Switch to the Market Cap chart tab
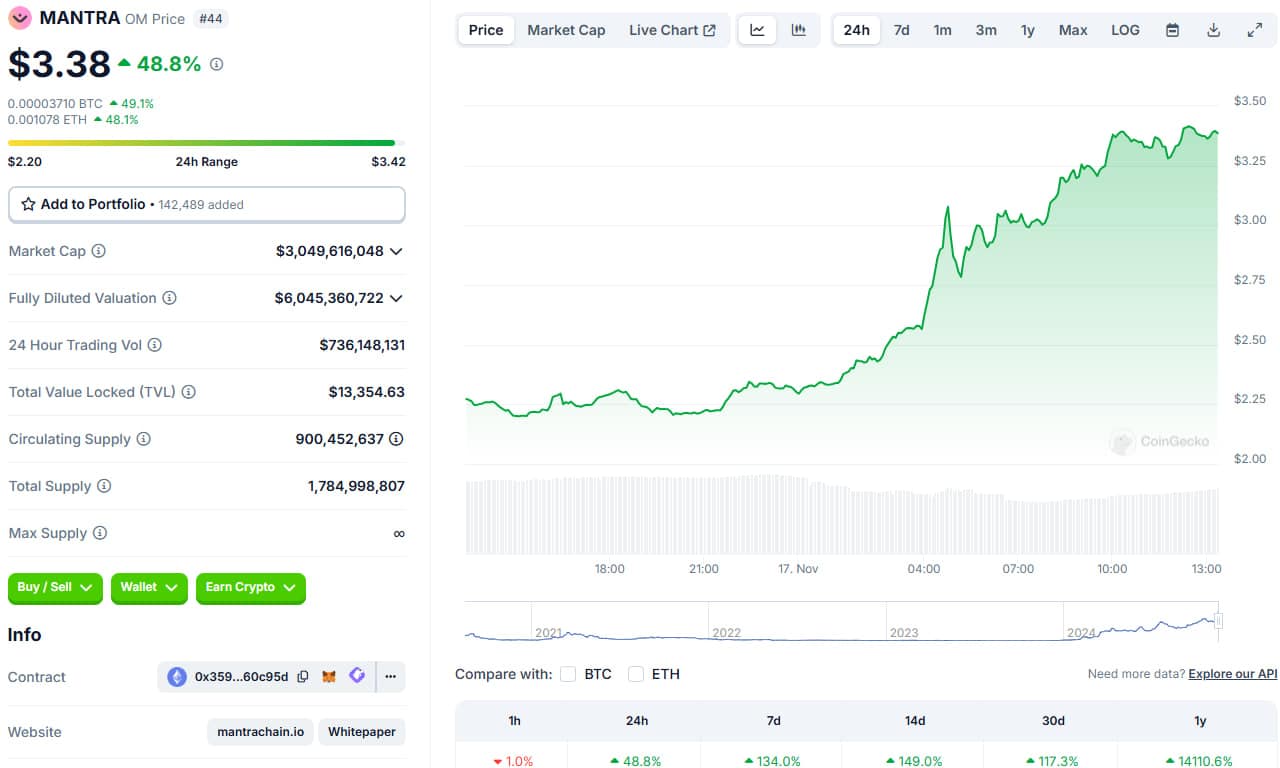 click(566, 30)
